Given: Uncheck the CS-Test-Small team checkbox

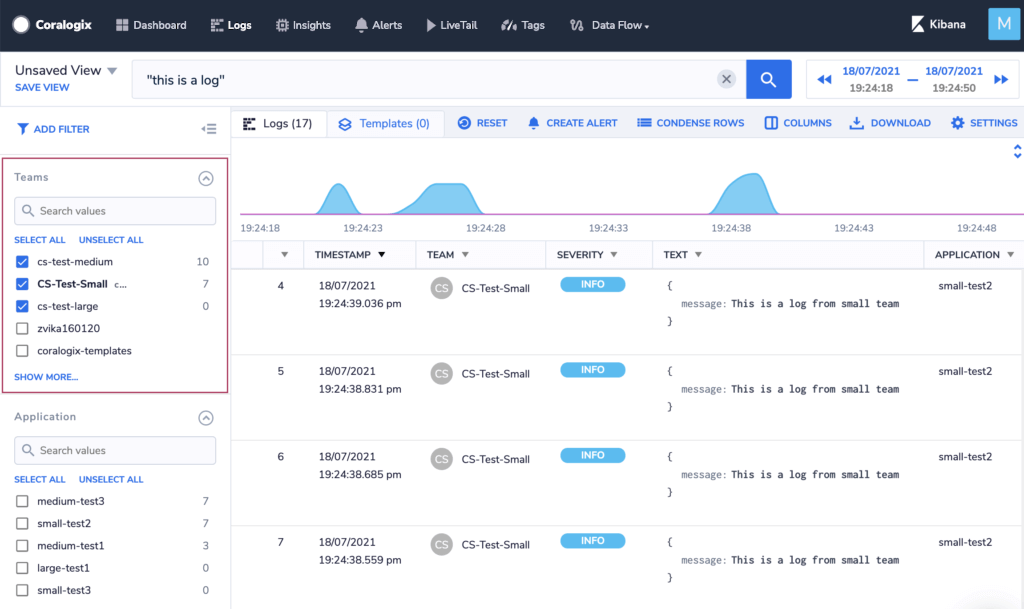Looking at the screenshot, I should pyautogui.click(x=22, y=284).
